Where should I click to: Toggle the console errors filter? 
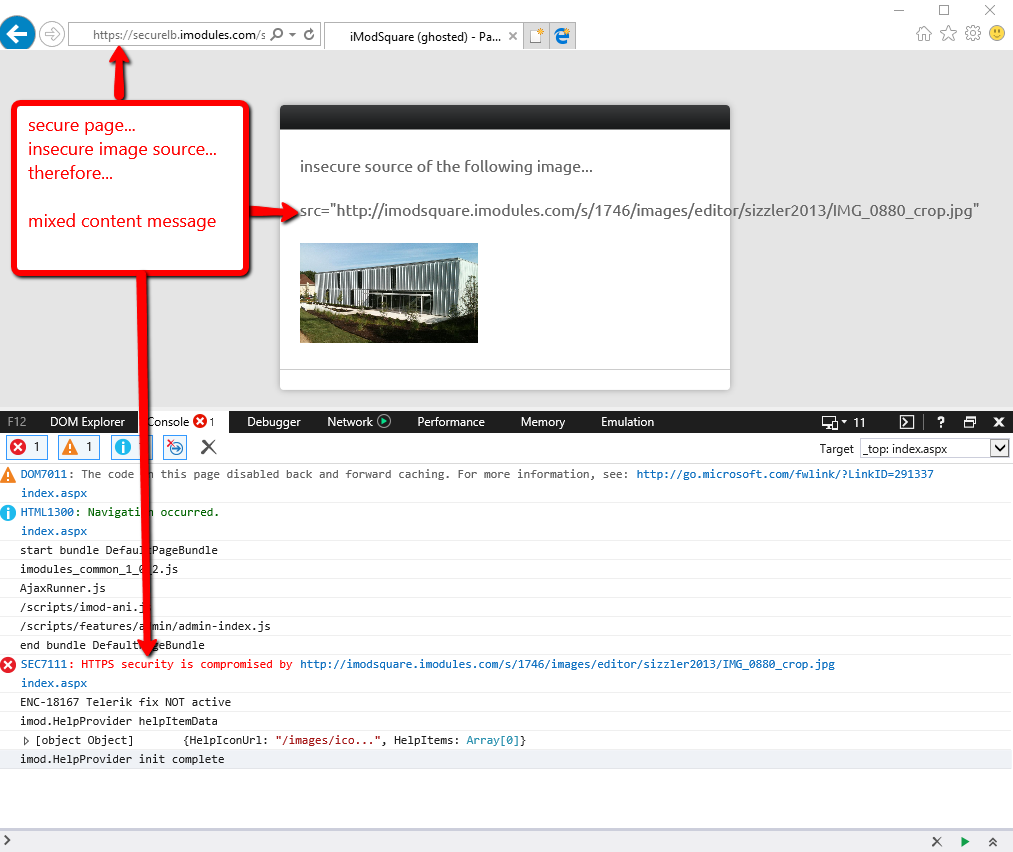(26, 447)
